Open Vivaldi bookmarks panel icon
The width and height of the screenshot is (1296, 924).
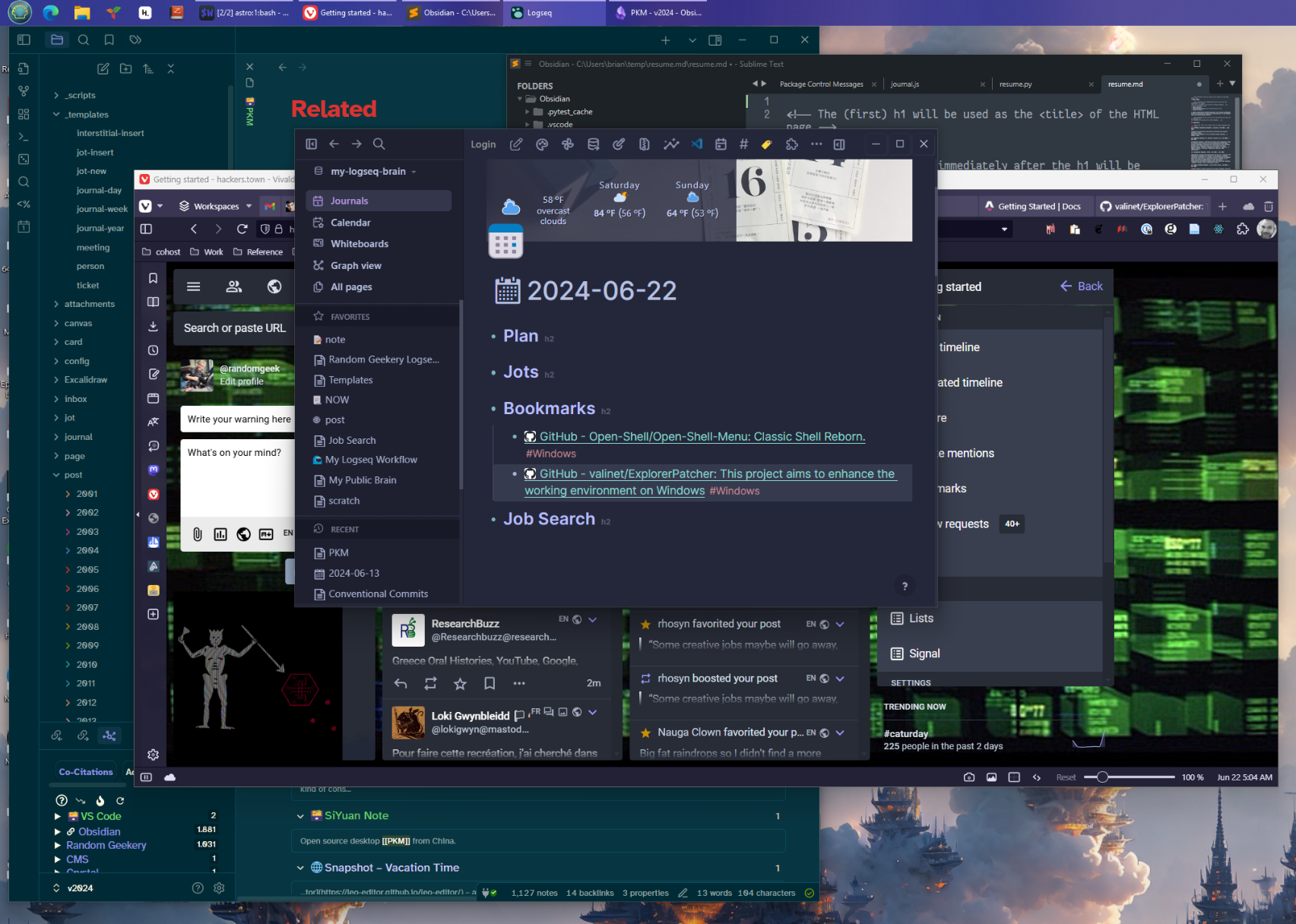coord(153,278)
